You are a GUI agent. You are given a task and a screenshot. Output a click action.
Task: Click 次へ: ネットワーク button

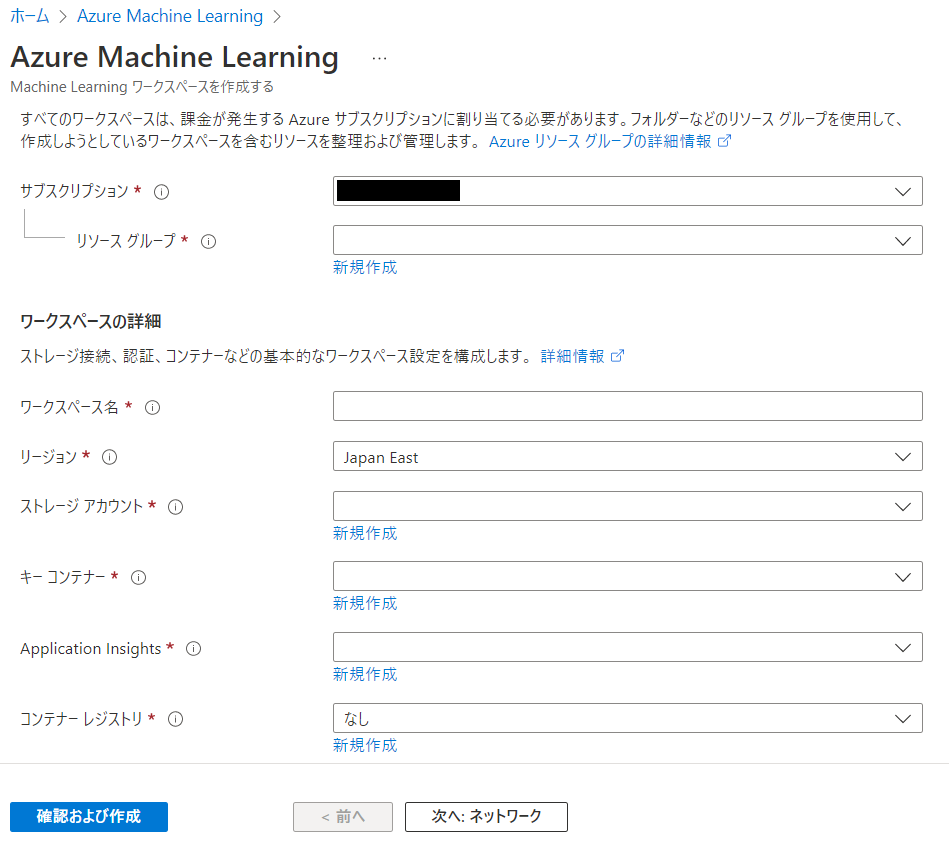486,817
